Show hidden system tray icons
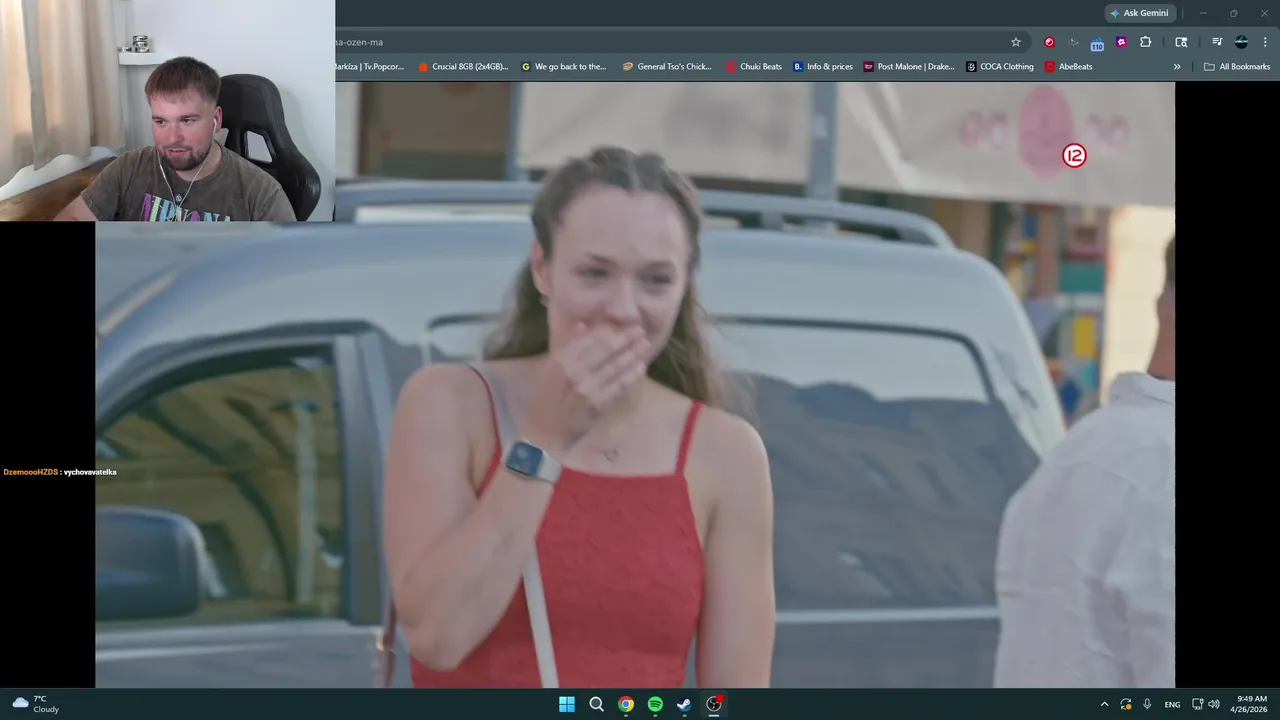Screen dimensions: 1280x720 (1104, 704)
